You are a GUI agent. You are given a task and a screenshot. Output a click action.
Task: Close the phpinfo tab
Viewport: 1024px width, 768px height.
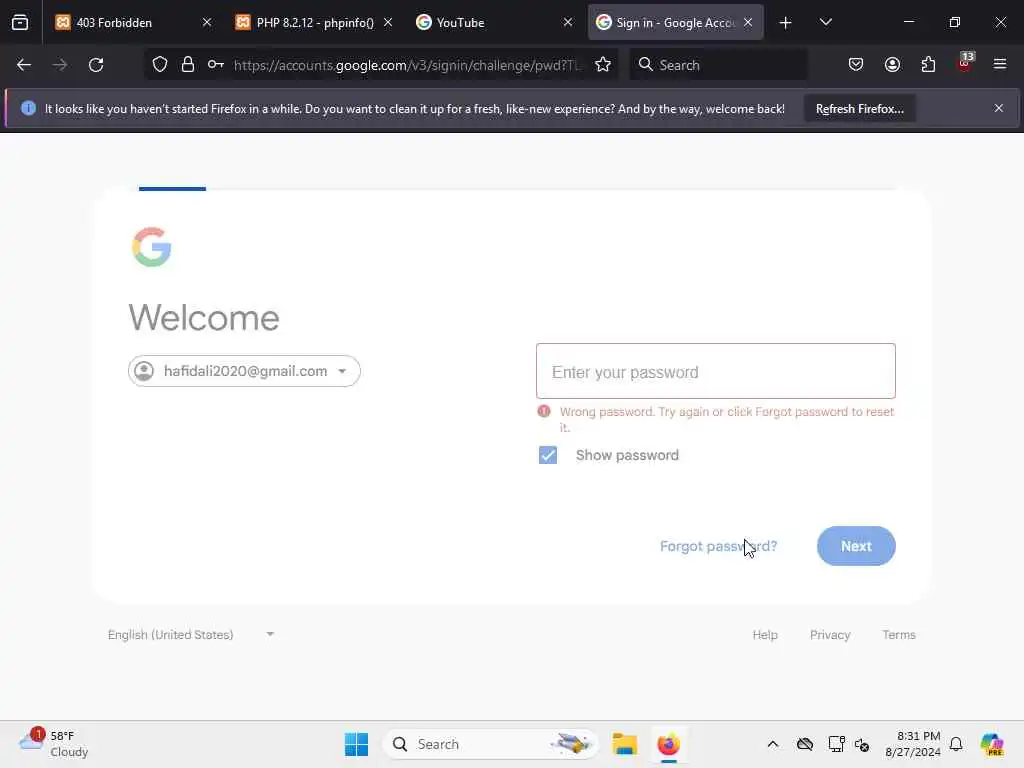388,22
